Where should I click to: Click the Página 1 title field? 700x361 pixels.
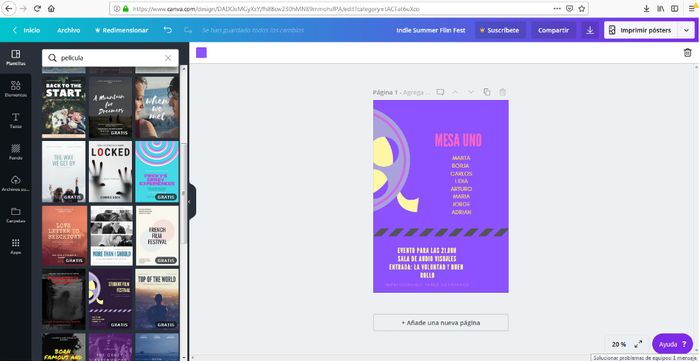pyautogui.click(x=401, y=92)
